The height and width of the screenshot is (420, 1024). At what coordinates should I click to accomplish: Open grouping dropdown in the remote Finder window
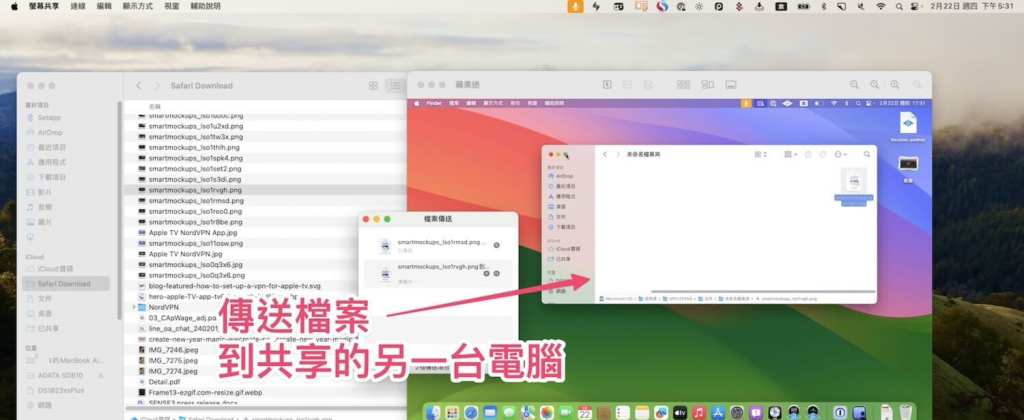click(790, 154)
